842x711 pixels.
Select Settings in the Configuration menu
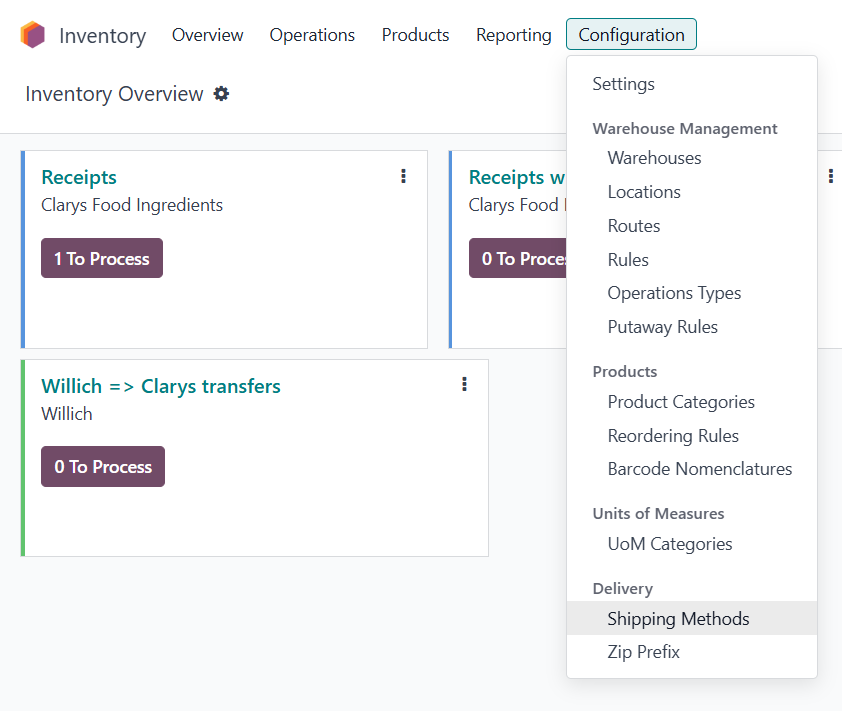pyautogui.click(x=623, y=84)
